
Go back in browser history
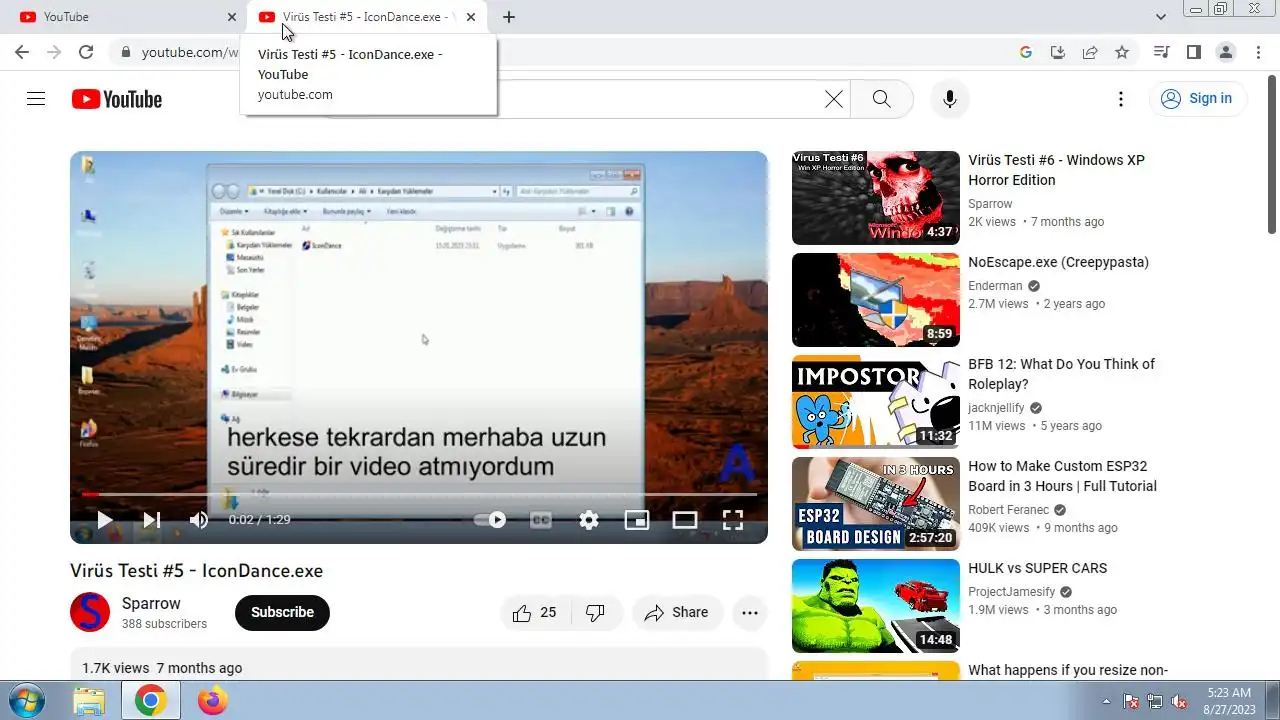pos(22,52)
